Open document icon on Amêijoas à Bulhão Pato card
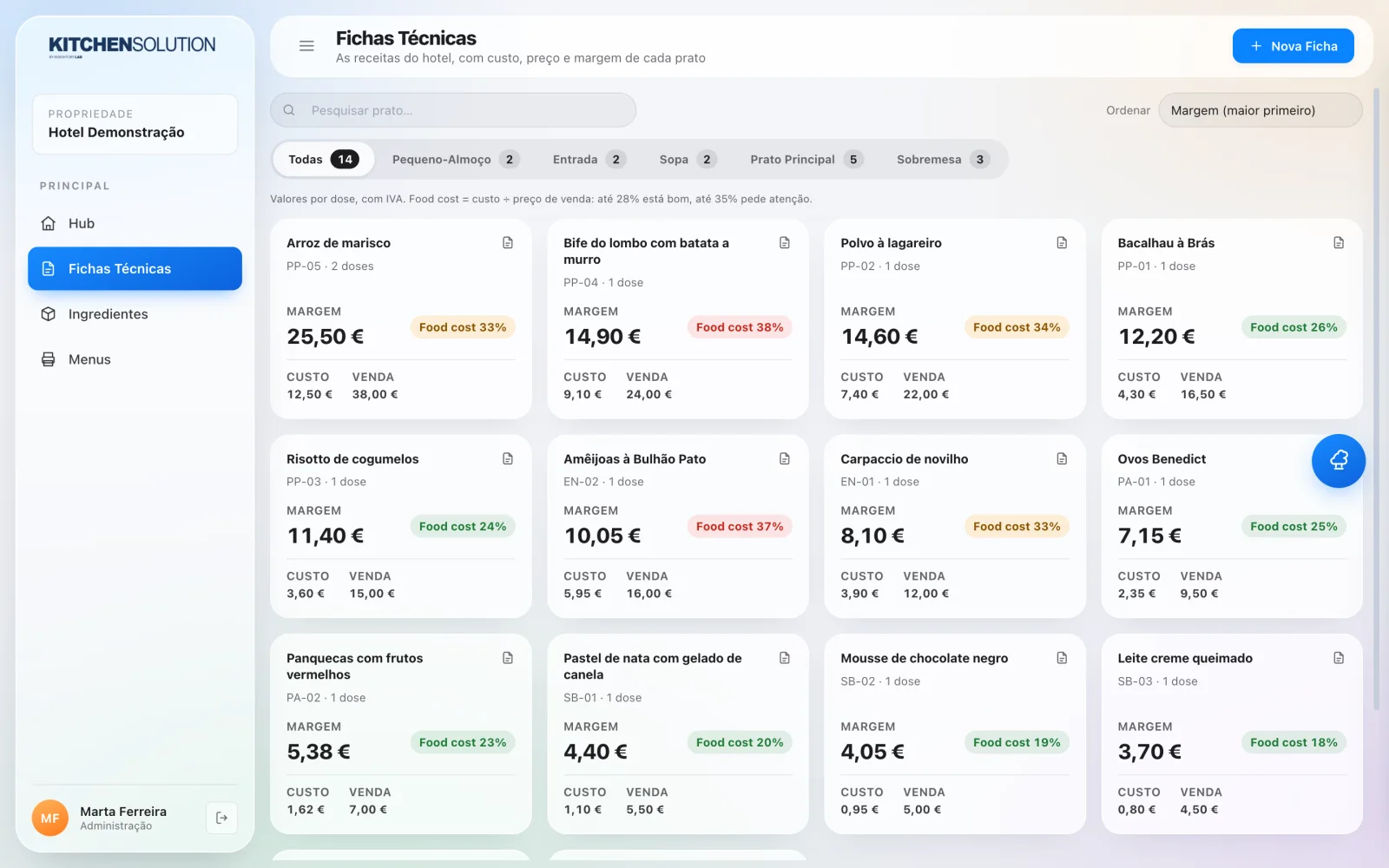 pyautogui.click(x=785, y=458)
